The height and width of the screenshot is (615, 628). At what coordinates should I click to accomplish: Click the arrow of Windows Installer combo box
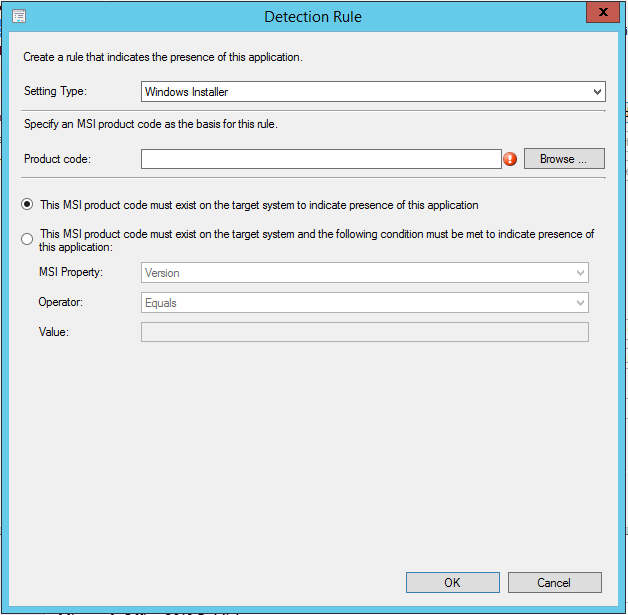[597, 92]
